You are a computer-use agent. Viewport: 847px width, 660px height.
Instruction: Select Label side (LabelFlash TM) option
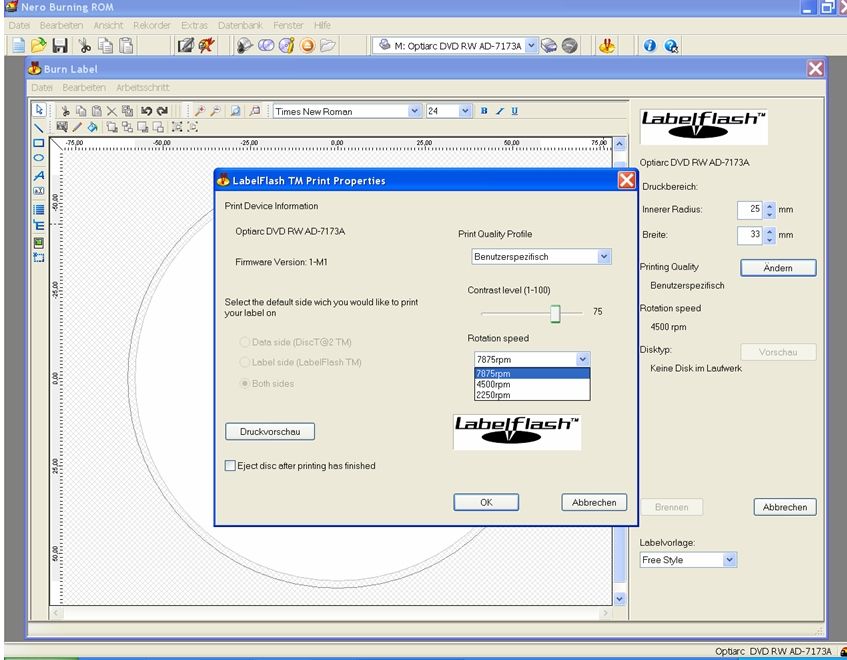coord(245,362)
